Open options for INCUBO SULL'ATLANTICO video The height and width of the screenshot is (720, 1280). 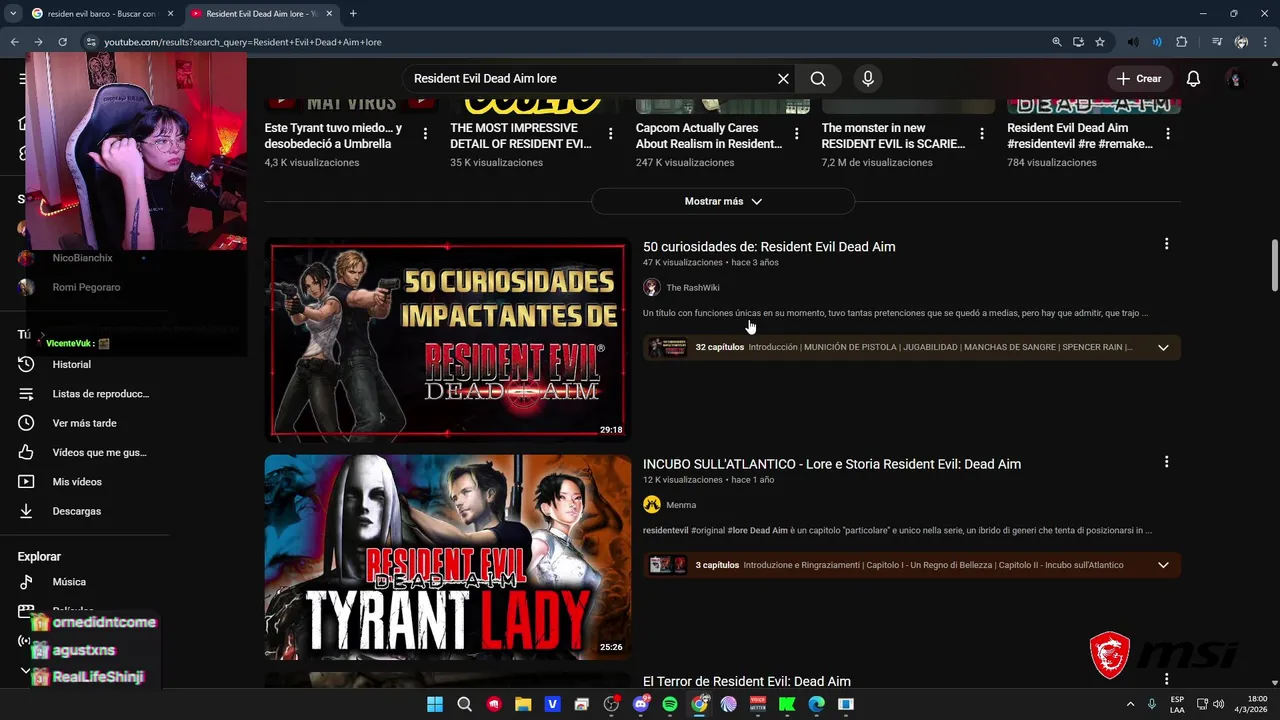(x=1166, y=462)
